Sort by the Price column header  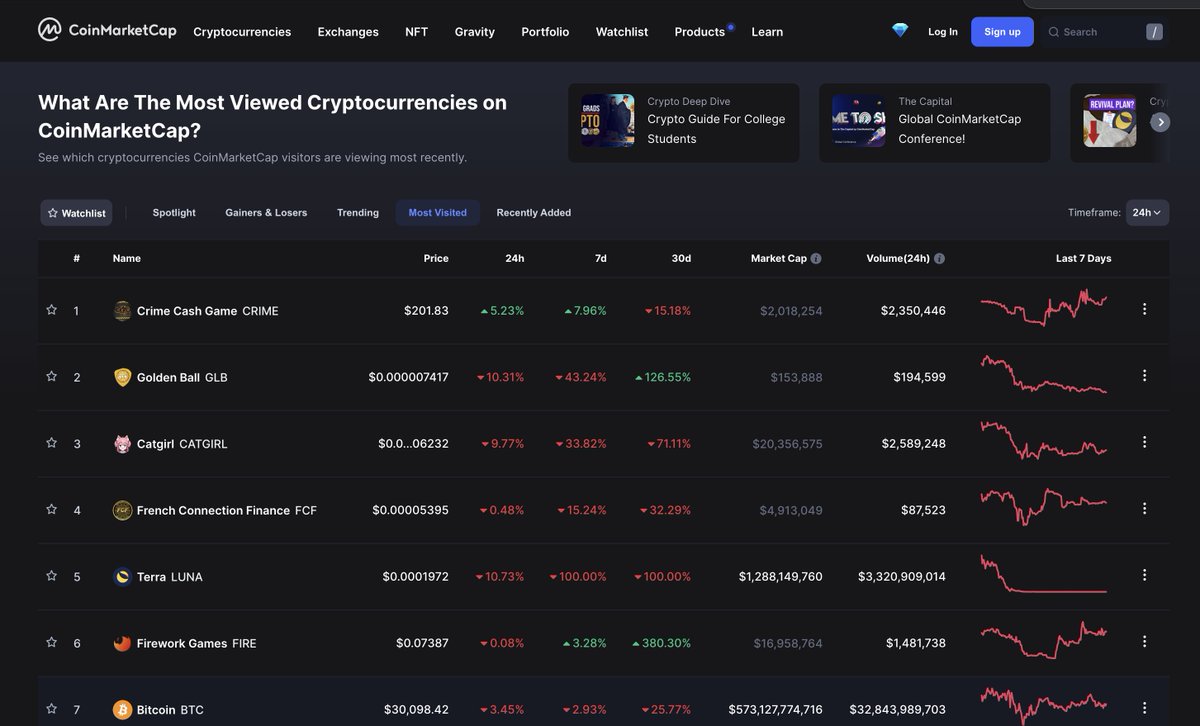pyautogui.click(x=436, y=258)
